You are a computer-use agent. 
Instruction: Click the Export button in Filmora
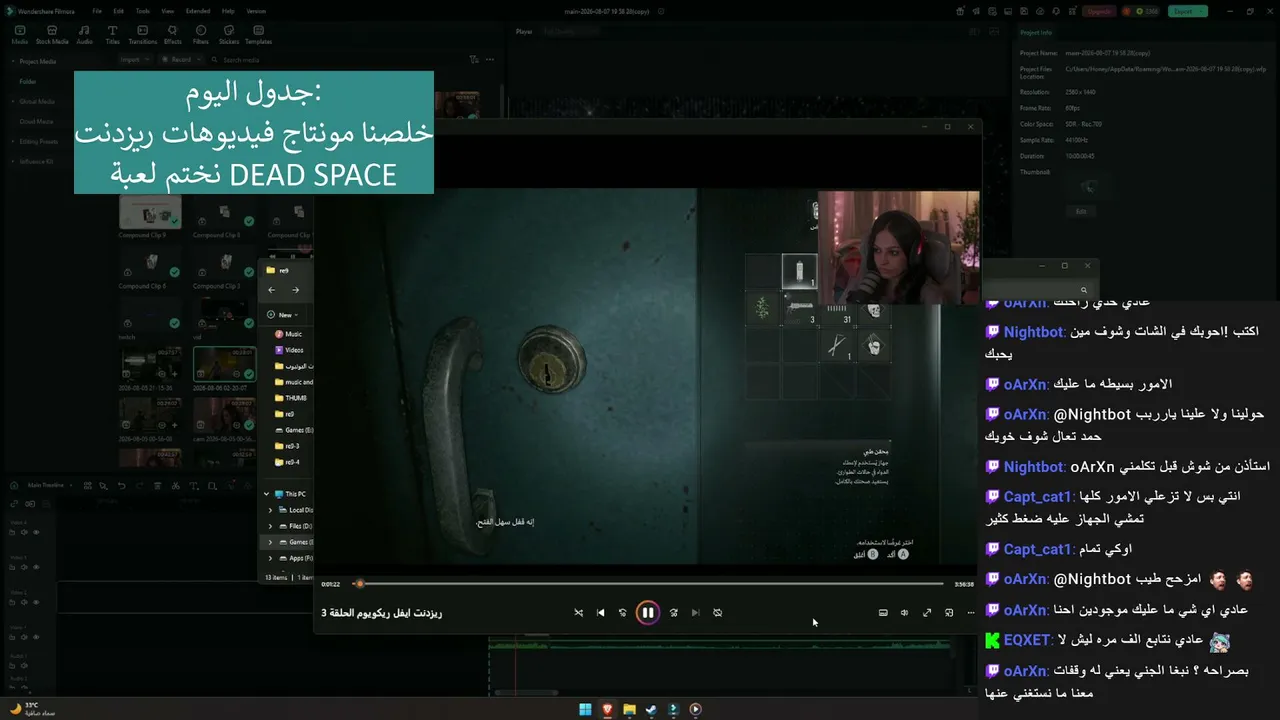click(1187, 11)
